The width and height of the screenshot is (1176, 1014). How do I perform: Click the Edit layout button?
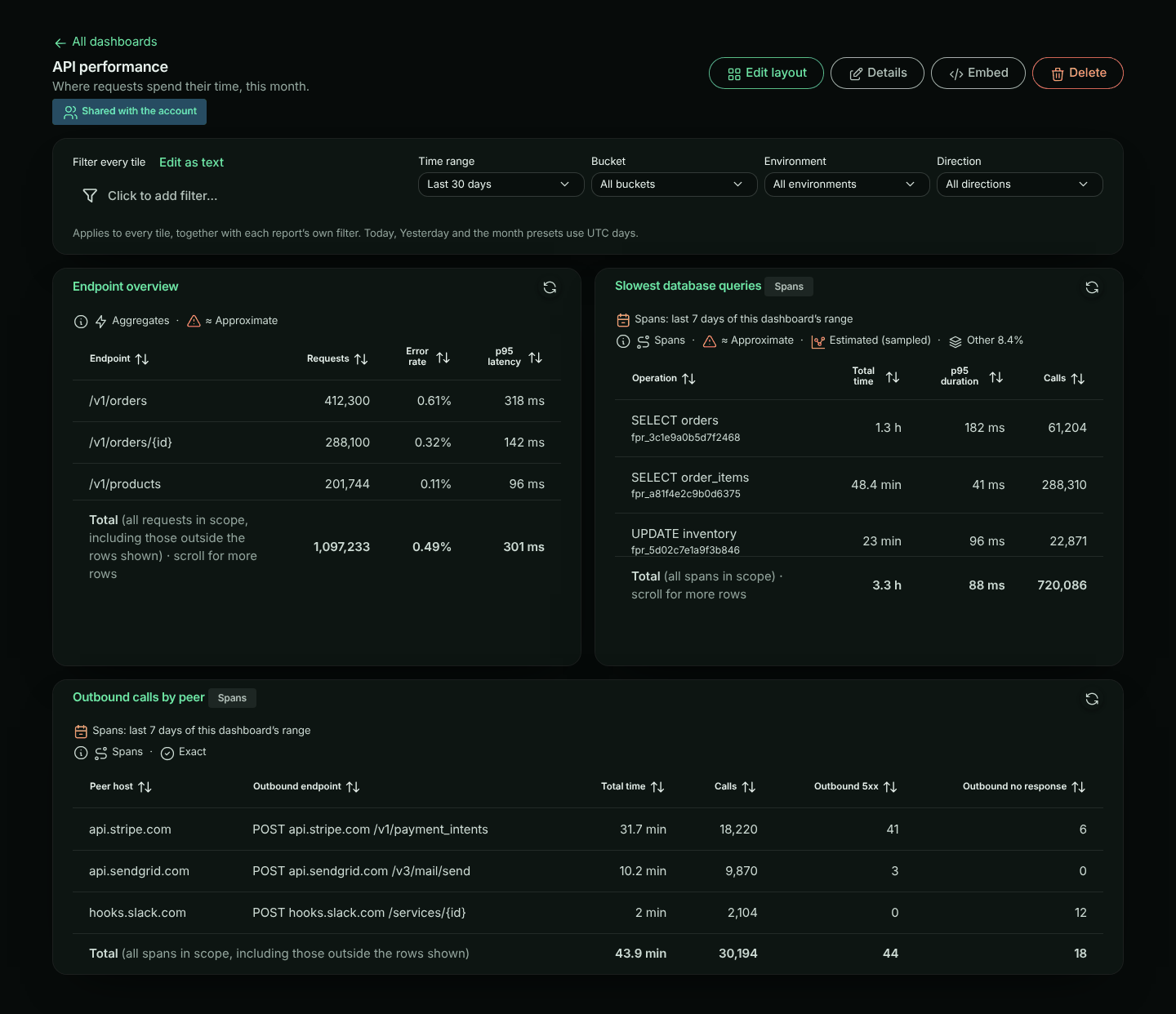pyautogui.click(x=766, y=73)
